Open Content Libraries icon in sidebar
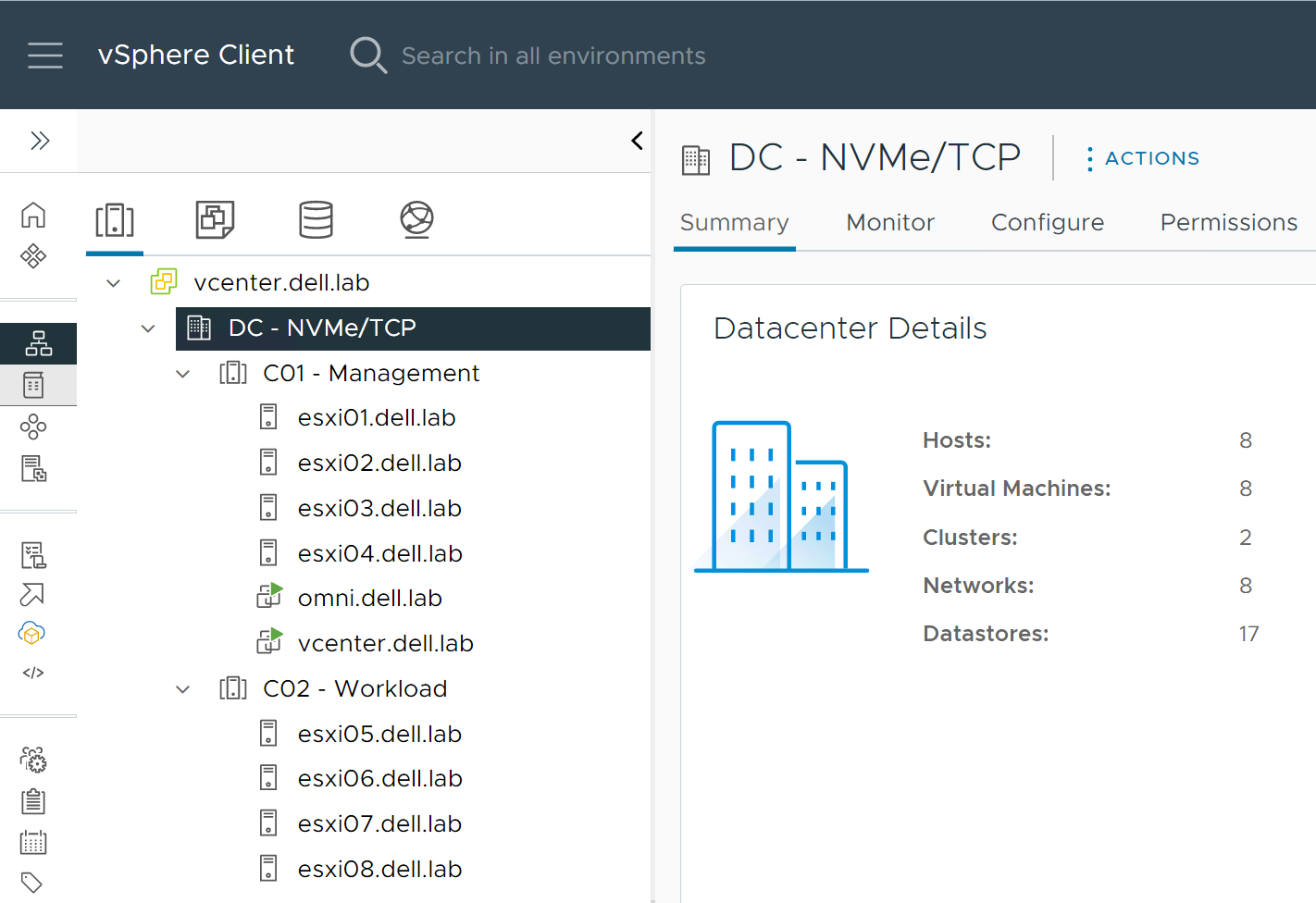The width and height of the screenshot is (1316, 903). (33, 385)
